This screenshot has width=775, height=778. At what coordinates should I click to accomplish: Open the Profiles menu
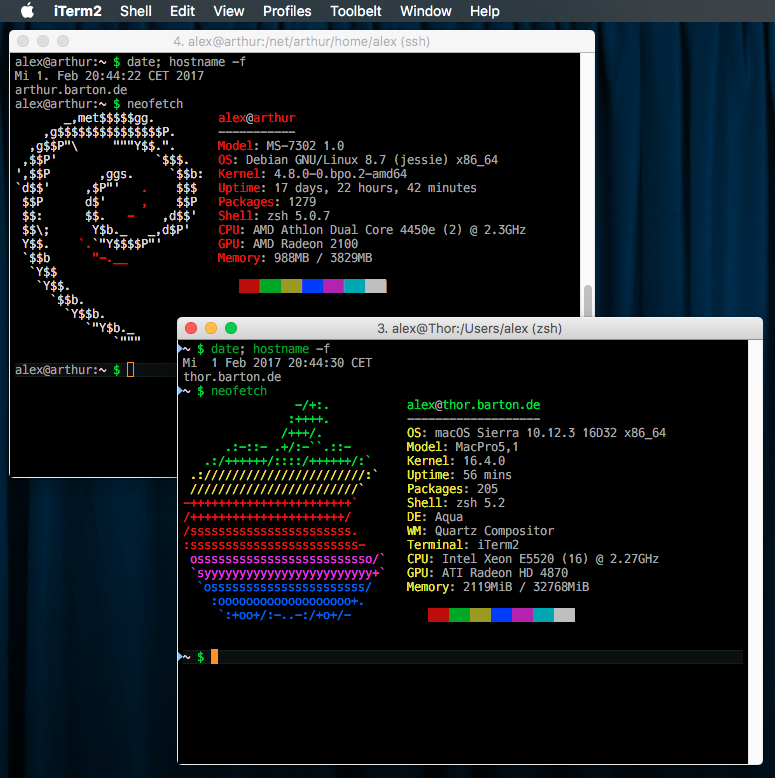click(287, 11)
